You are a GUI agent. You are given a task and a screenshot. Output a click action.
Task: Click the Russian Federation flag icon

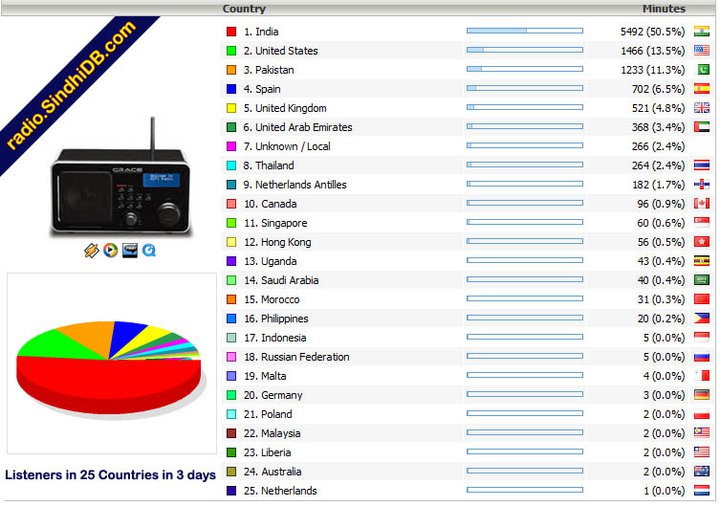click(702, 357)
